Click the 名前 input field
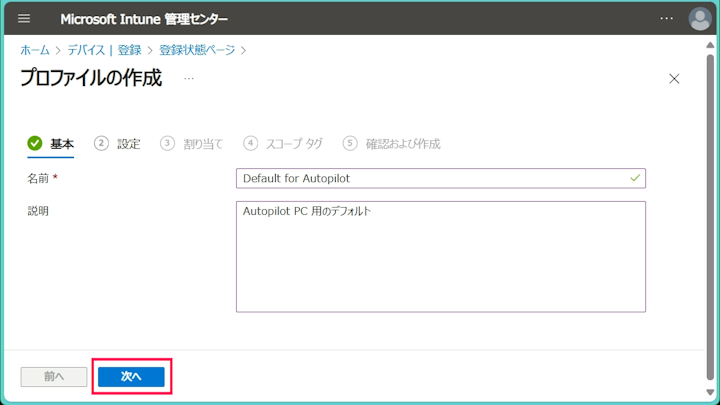The image size is (720, 405). click(441, 178)
